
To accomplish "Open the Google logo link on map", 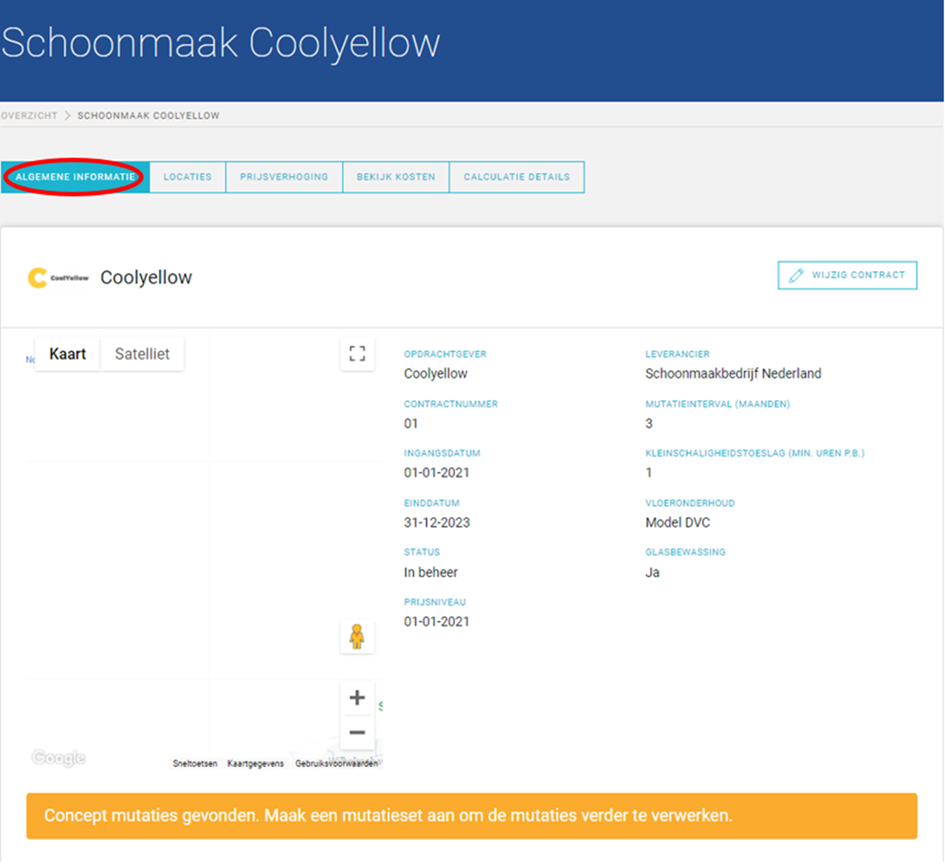I will pyautogui.click(x=58, y=758).
